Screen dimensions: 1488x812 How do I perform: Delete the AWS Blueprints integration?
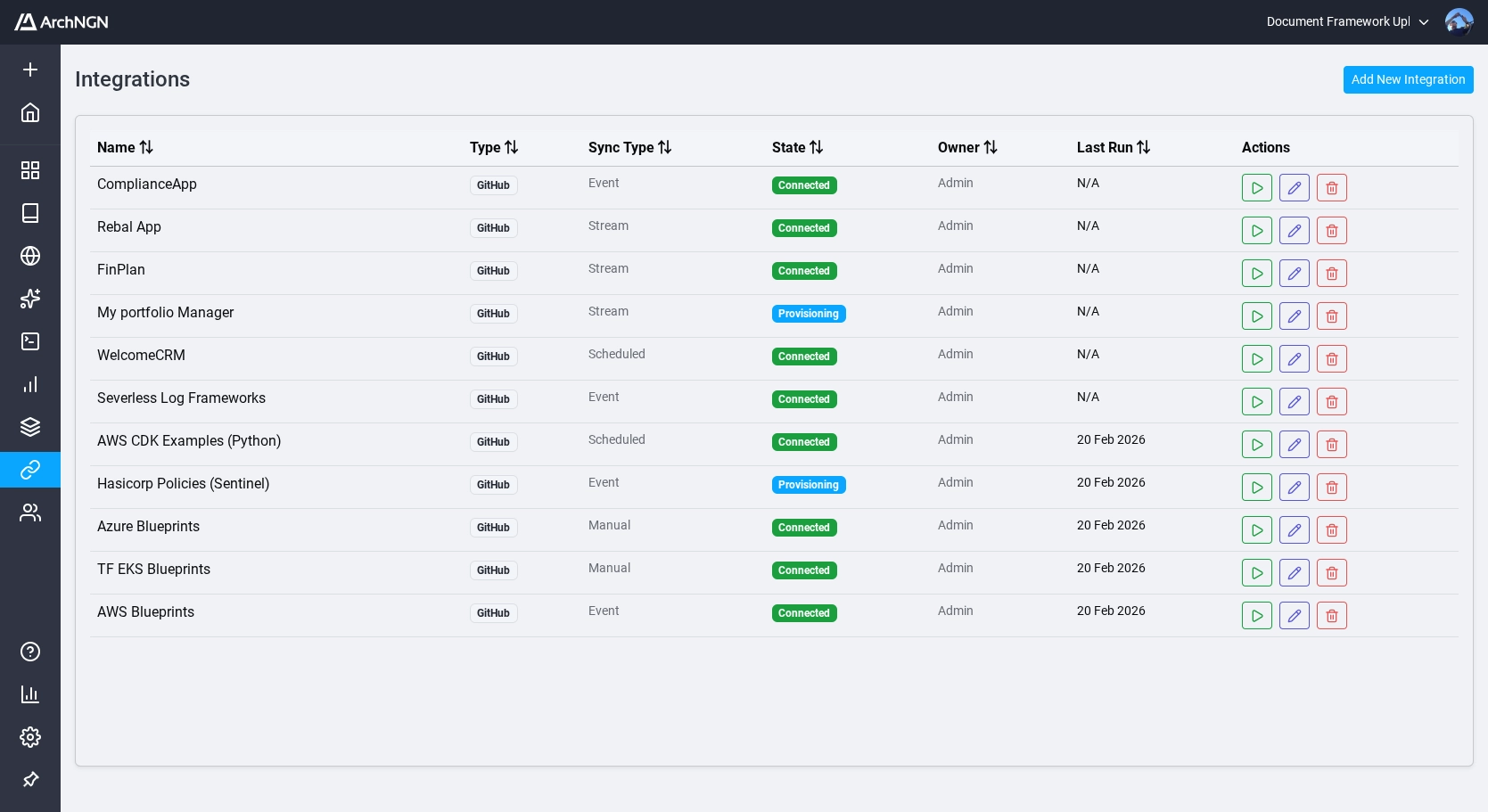tap(1332, 615)
